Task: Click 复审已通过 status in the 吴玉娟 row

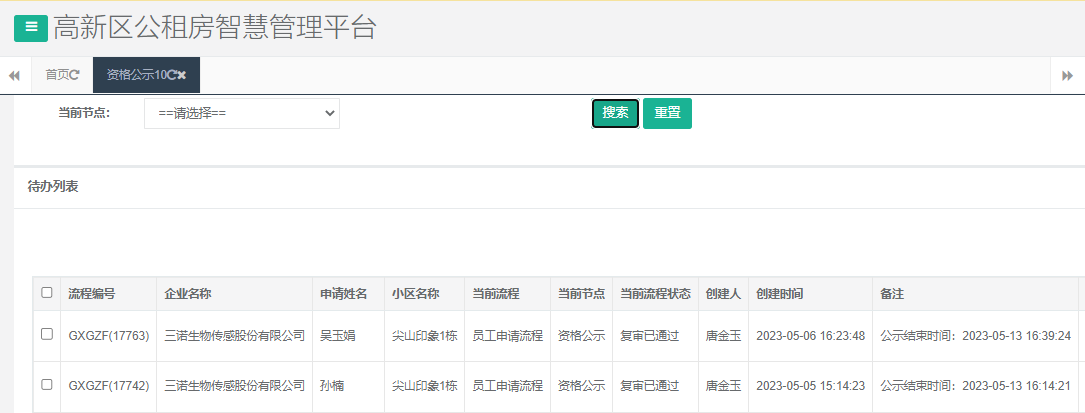Action: point(649,336)
